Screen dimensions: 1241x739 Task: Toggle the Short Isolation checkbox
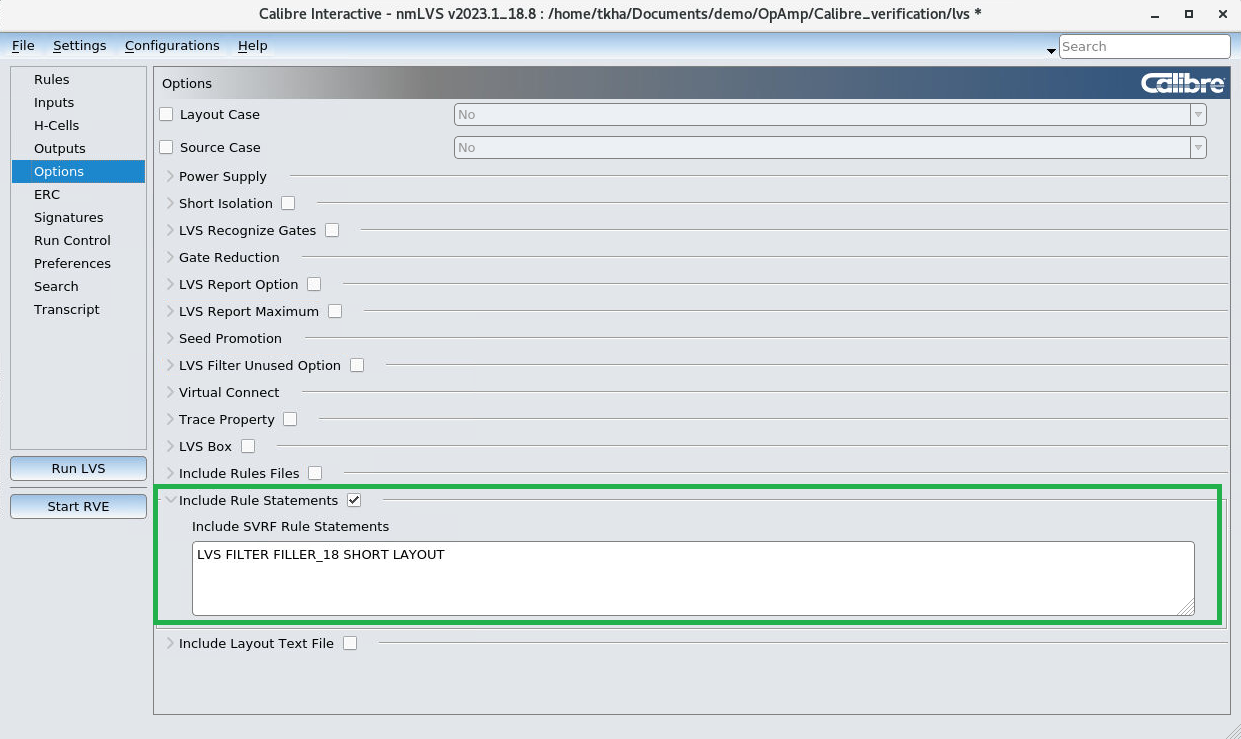pyautogui.click(x=288, y=203)
